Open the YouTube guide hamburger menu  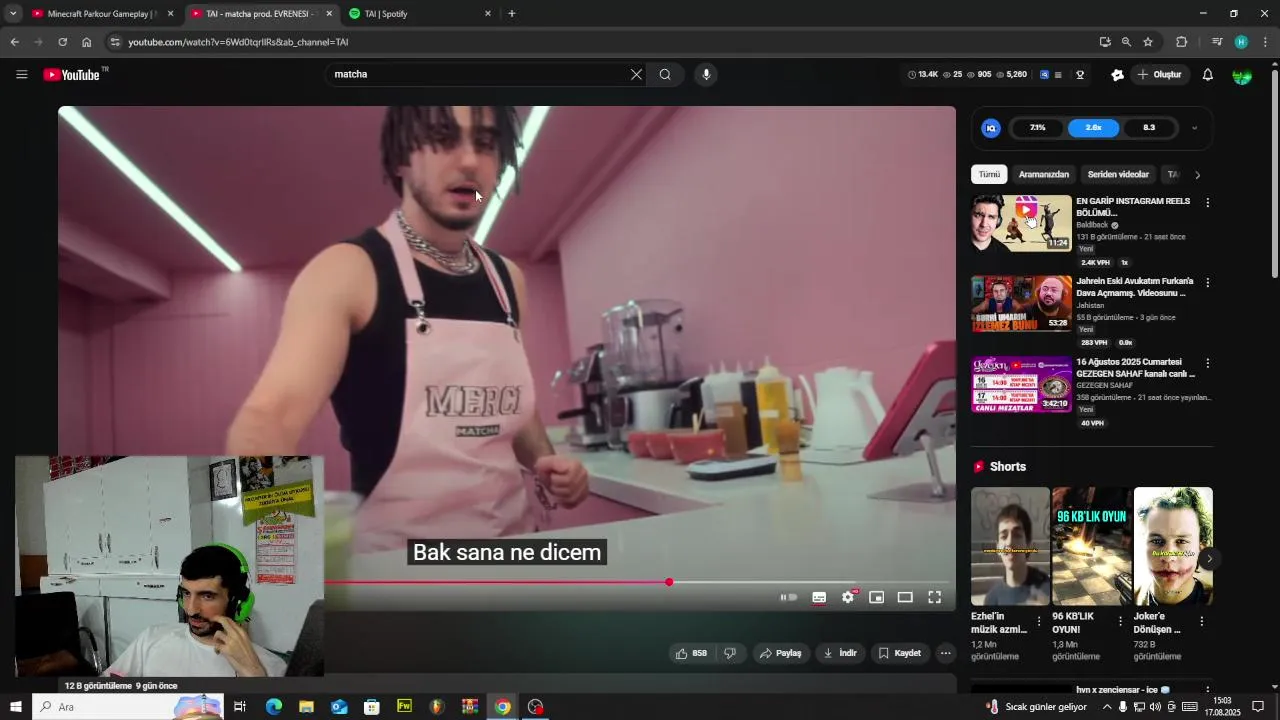pos(21,74)
